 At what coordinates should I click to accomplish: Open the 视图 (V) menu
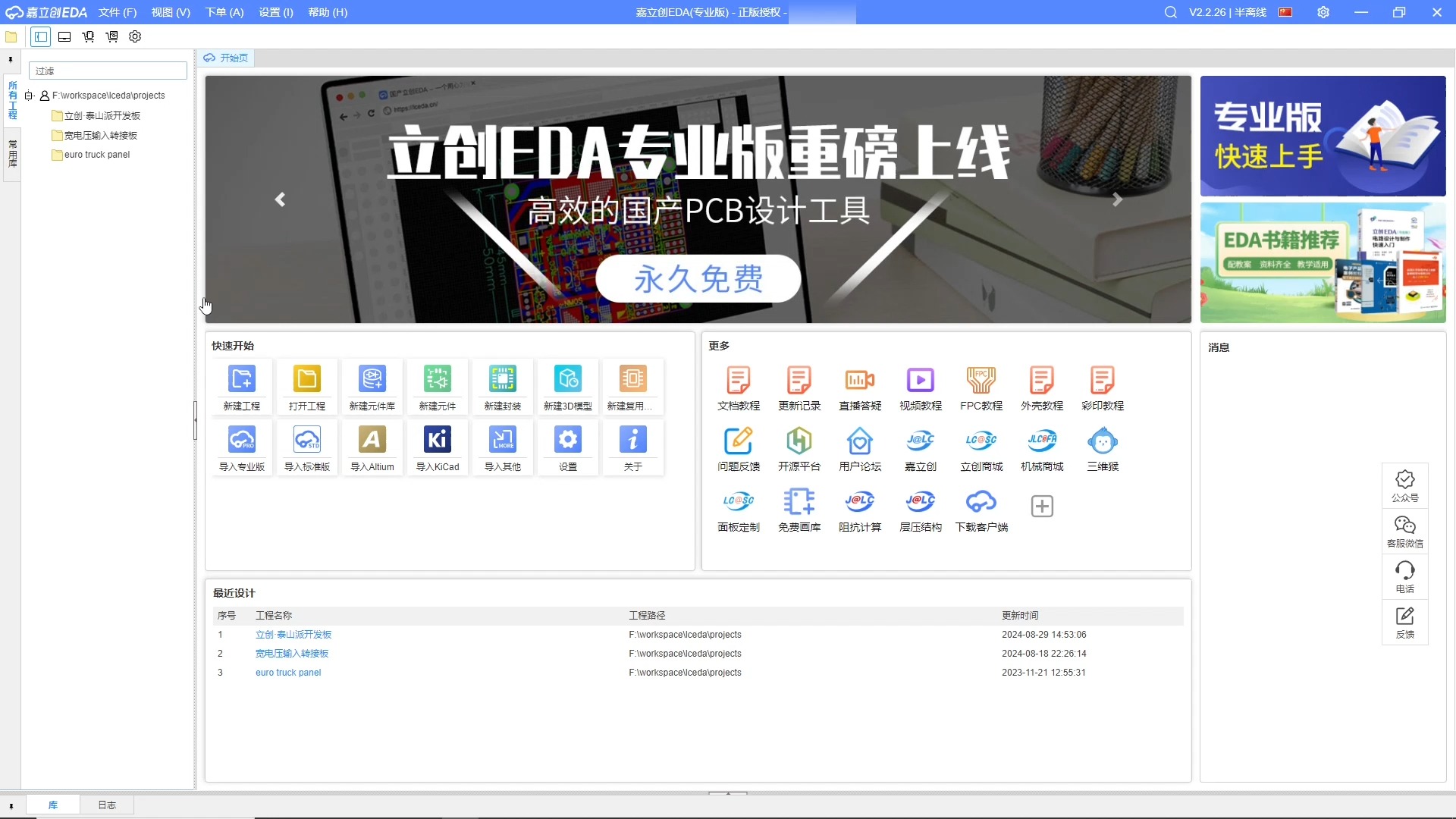coord(171,12)
